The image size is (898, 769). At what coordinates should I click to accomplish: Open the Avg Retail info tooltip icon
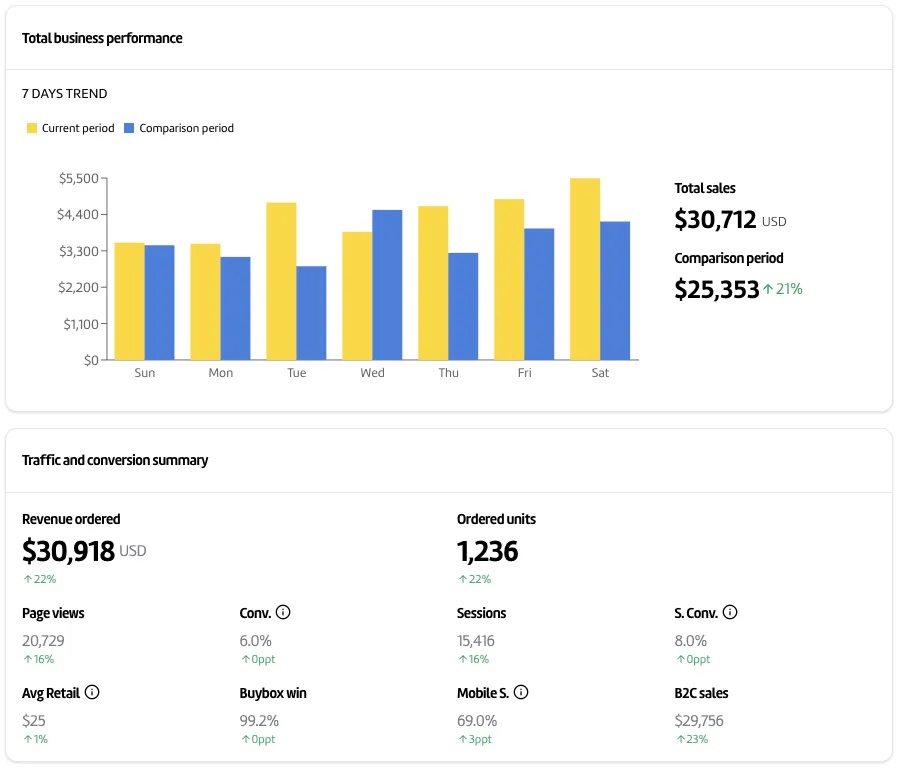pos(92,692)
